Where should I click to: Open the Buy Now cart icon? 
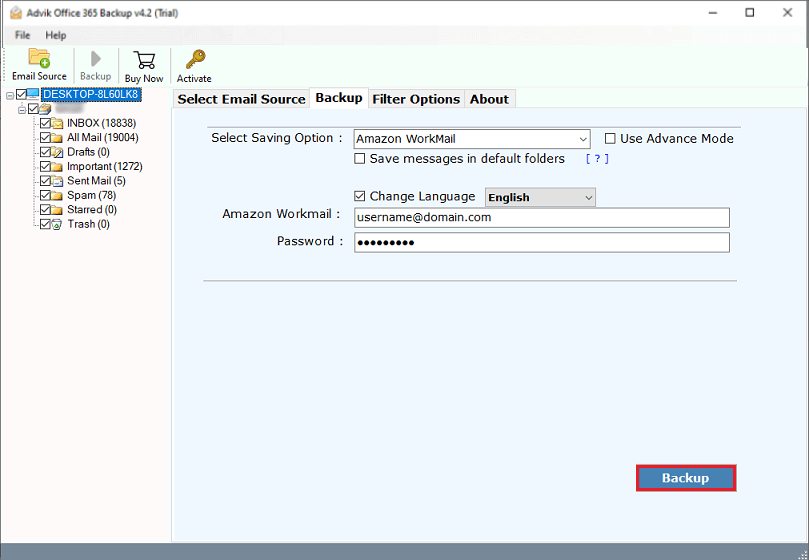[144, 60]
